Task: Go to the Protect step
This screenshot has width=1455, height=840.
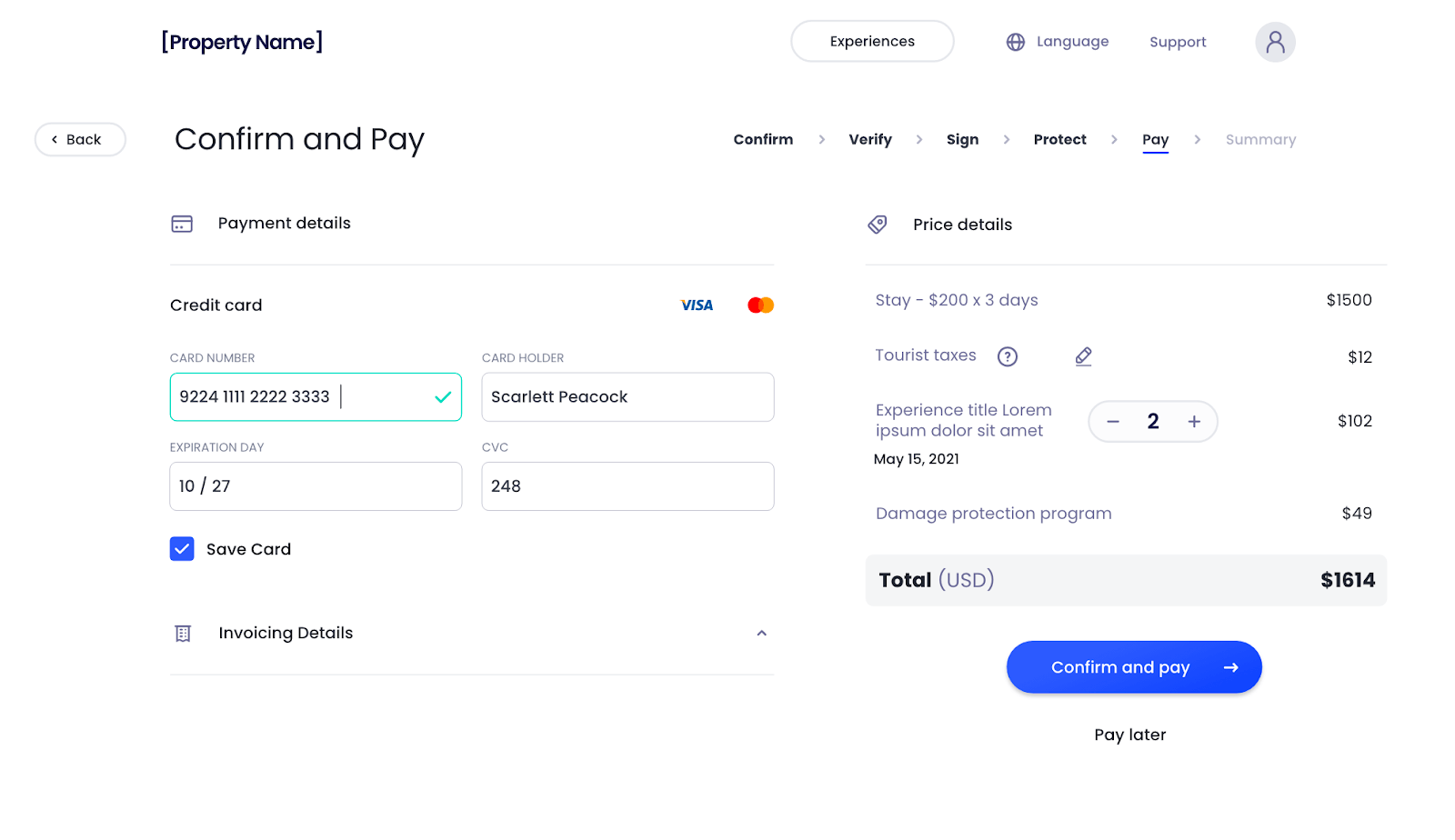Action: click(1059, 139)
